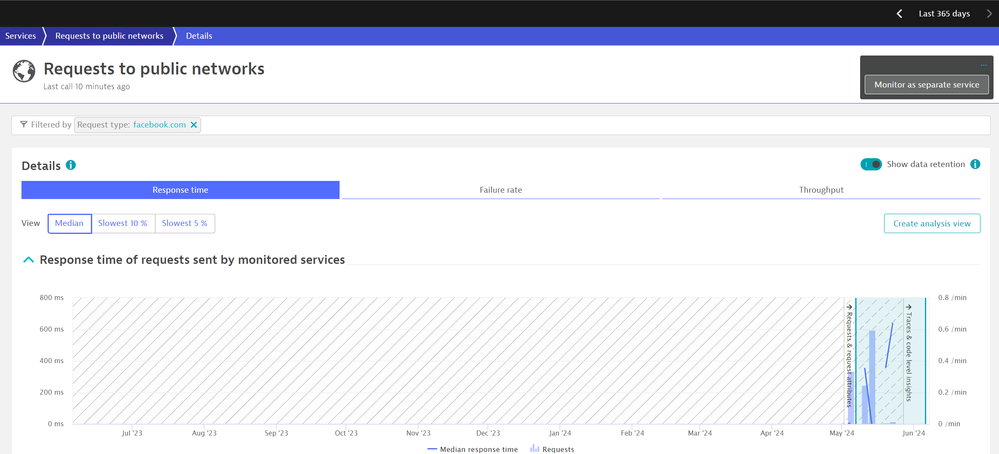Collapse the Response time of requests section
This screenshot has height=454, width=999.
pos(28,260)
